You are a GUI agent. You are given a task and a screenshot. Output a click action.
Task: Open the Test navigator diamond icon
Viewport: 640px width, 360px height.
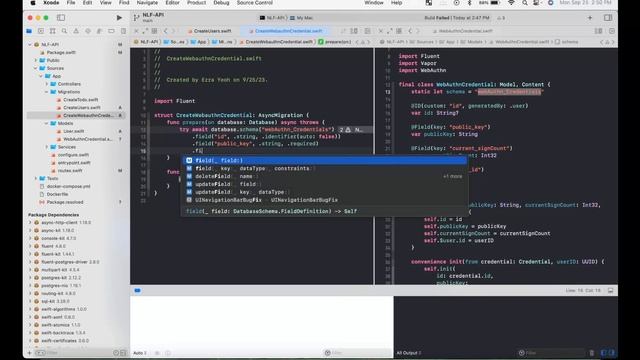click(x=88, y=31)
